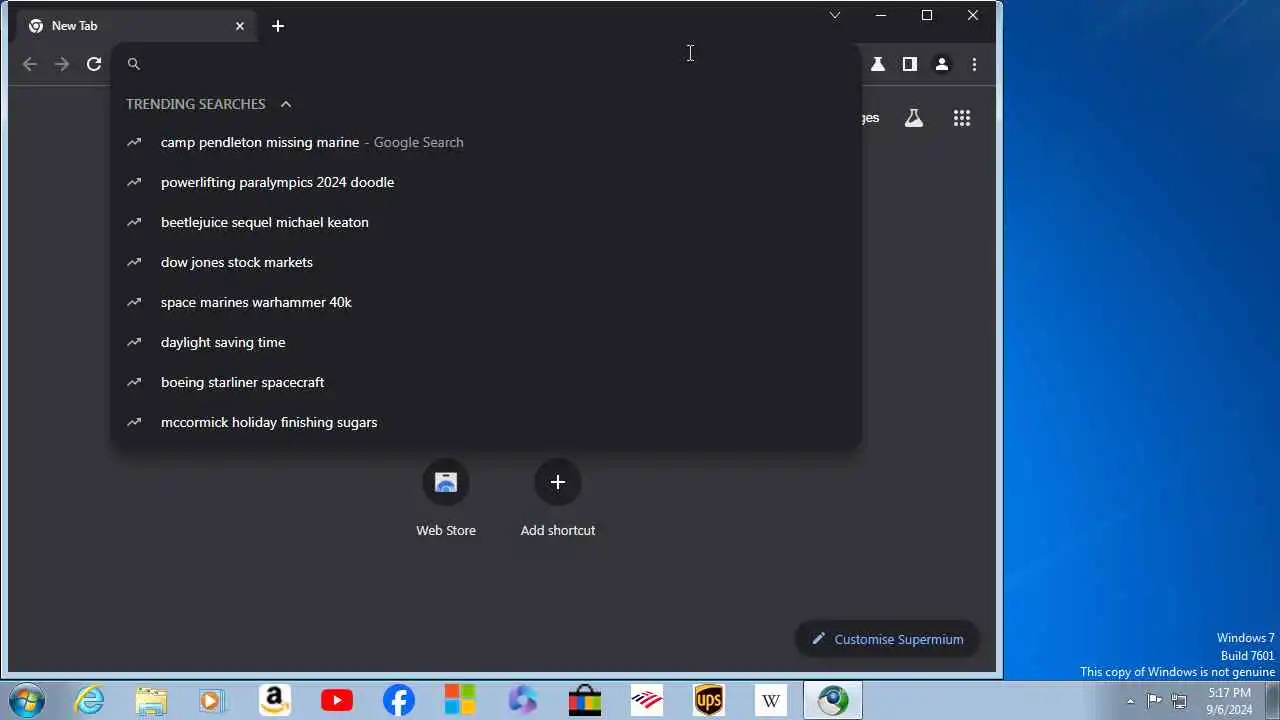Open the Microsoft four-square taskbar icon
The height and width of the screenshot is (720, 1280).
point(460,700)
